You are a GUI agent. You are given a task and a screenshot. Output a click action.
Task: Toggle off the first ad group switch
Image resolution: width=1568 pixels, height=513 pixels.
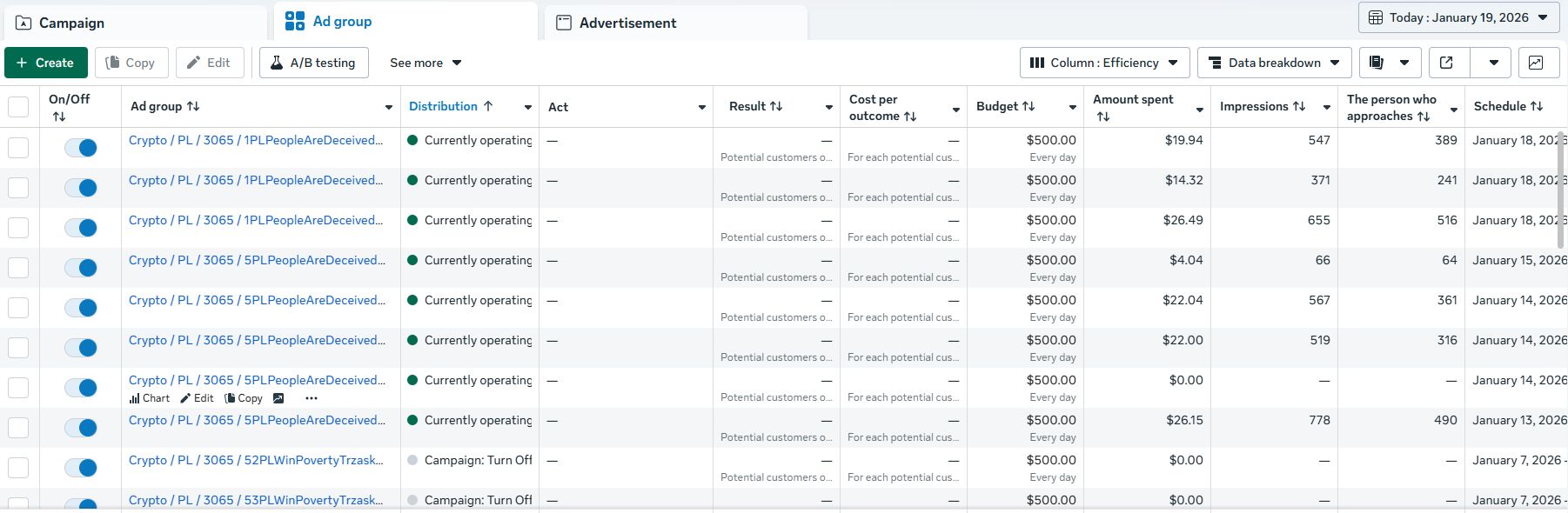point(81,148)
